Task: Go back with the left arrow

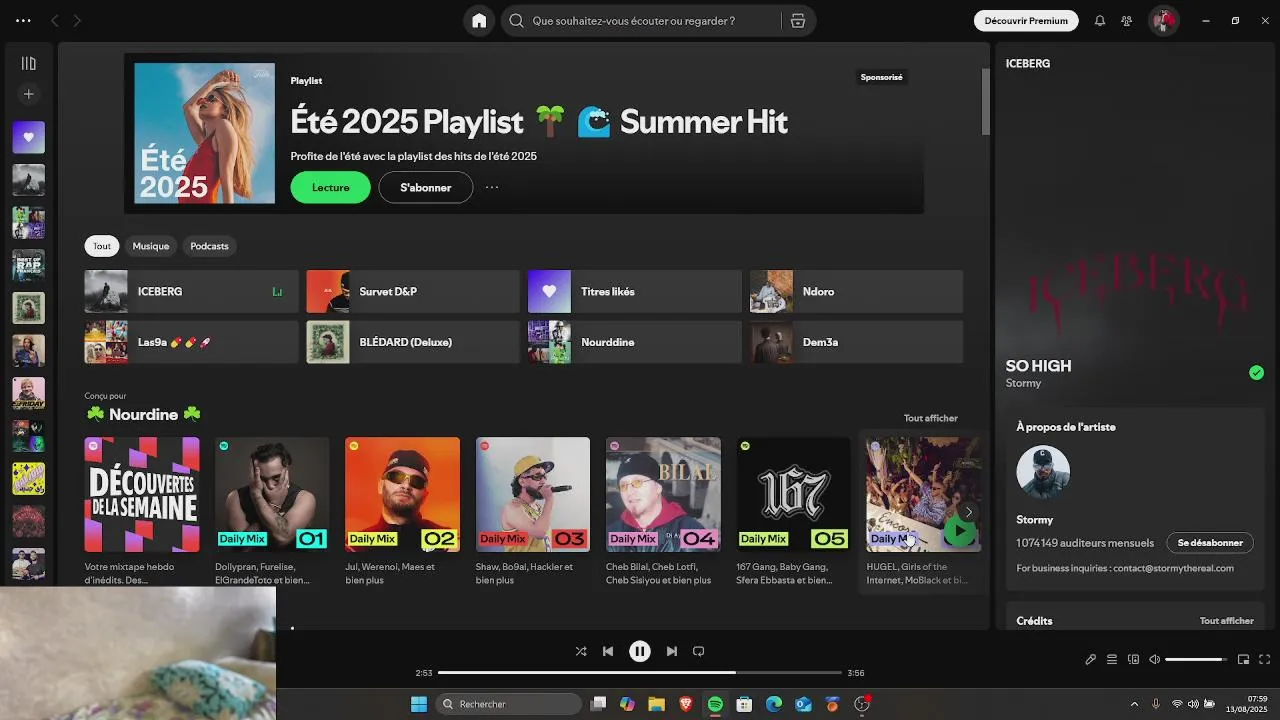Action: coord(55,21)
